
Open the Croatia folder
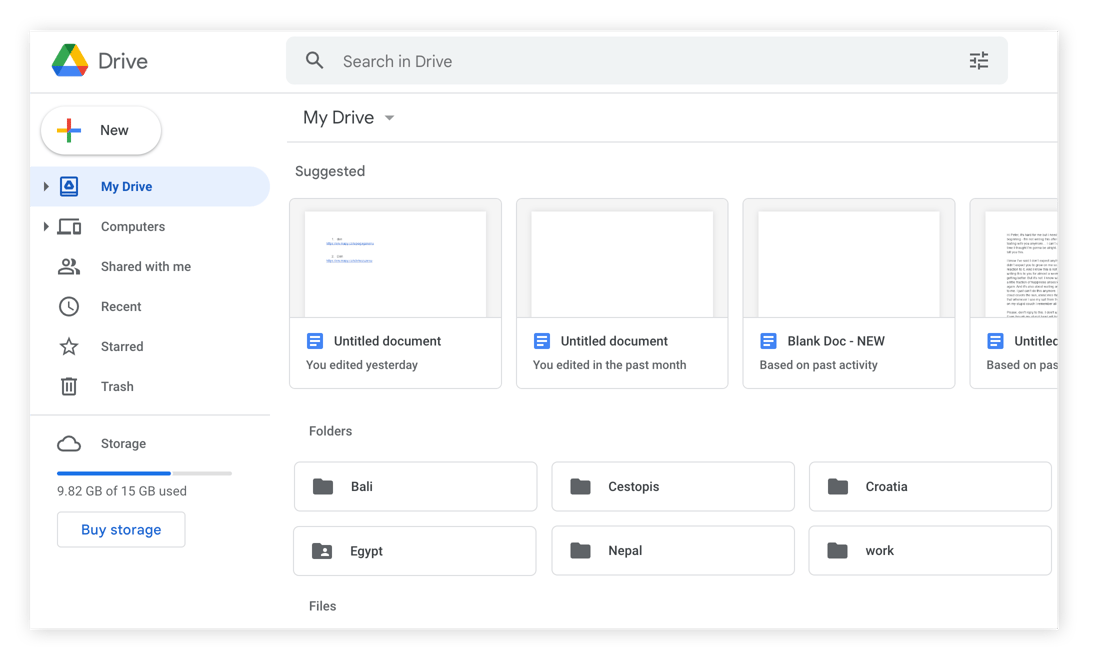(x=929, y=487)
